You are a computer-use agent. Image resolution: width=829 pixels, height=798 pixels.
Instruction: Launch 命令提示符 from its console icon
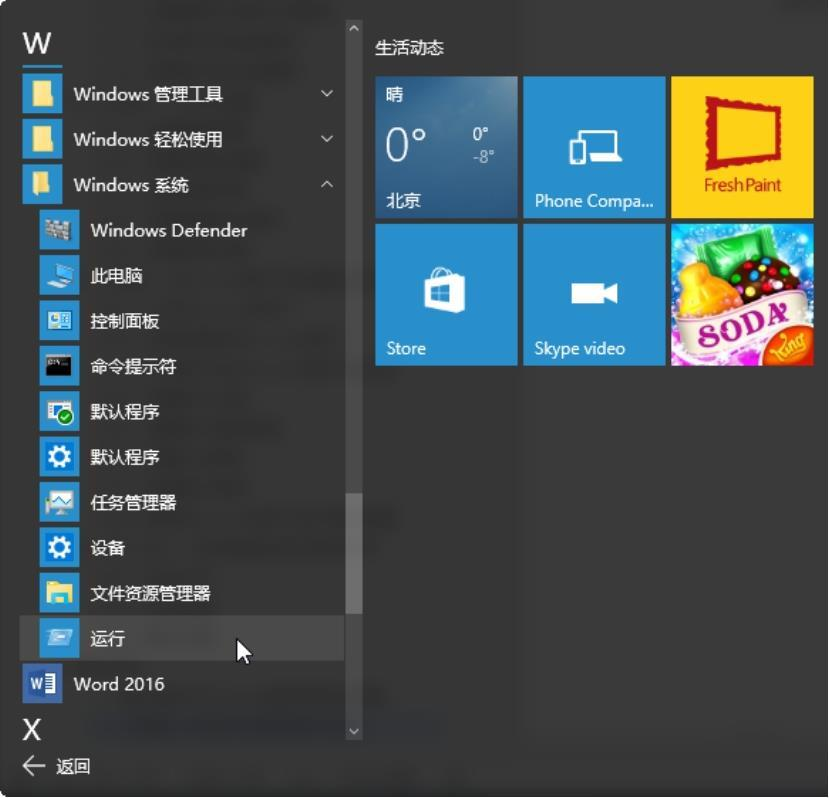(59, 366)
